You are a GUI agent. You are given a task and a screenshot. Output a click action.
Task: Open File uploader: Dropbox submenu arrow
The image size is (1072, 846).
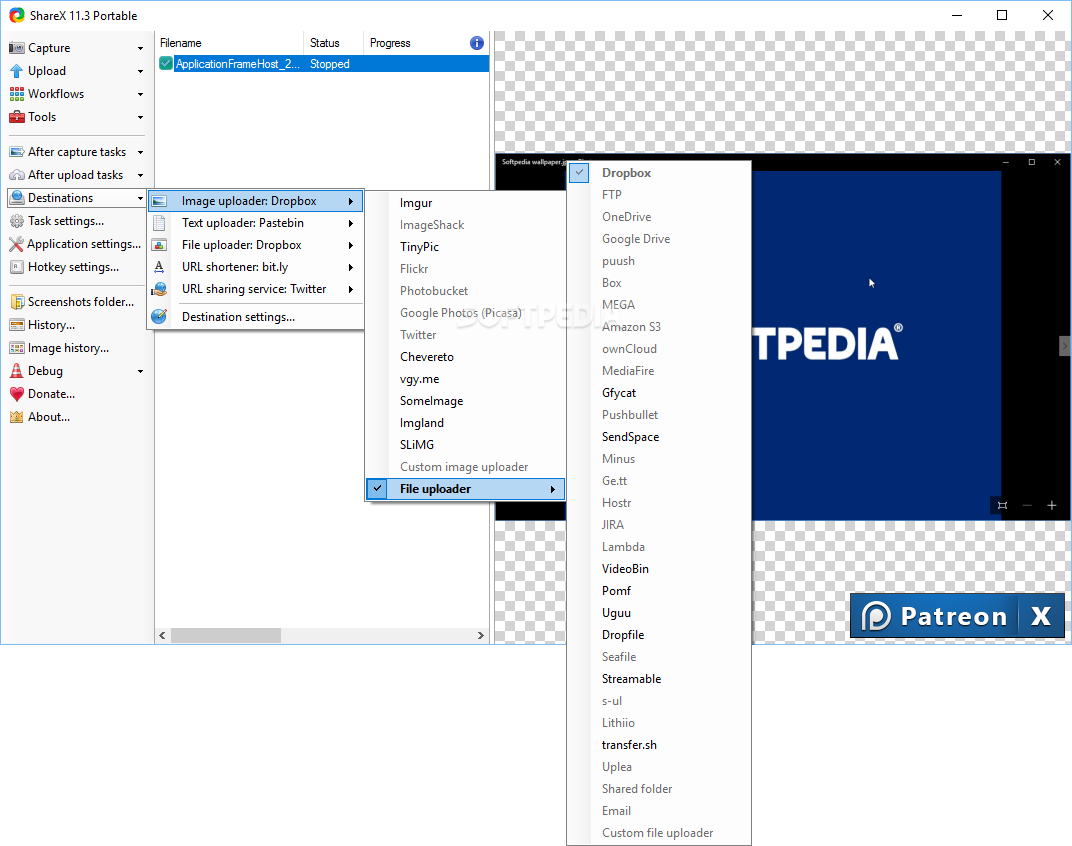coord(351,245)
